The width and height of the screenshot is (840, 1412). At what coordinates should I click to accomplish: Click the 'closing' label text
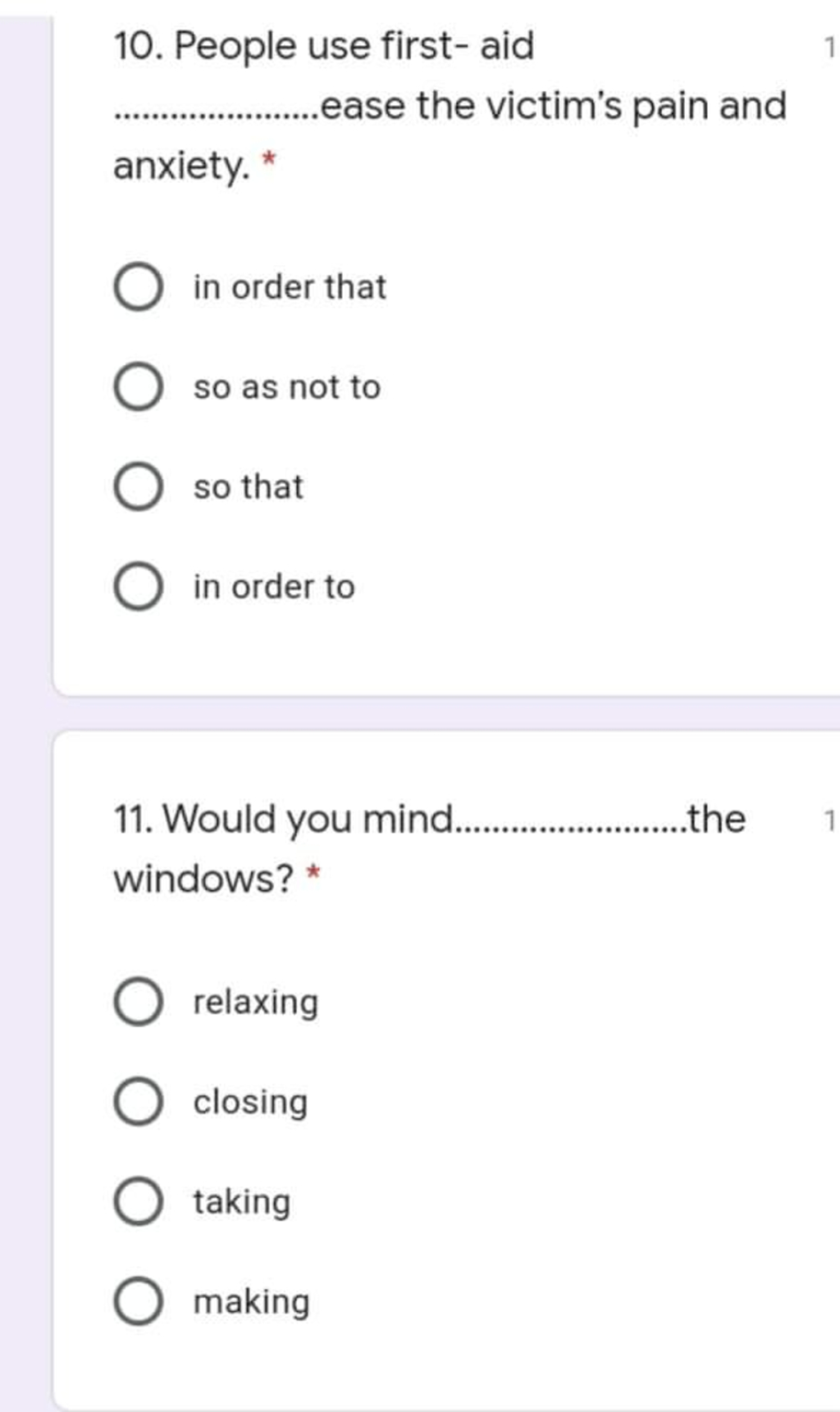251,1103
